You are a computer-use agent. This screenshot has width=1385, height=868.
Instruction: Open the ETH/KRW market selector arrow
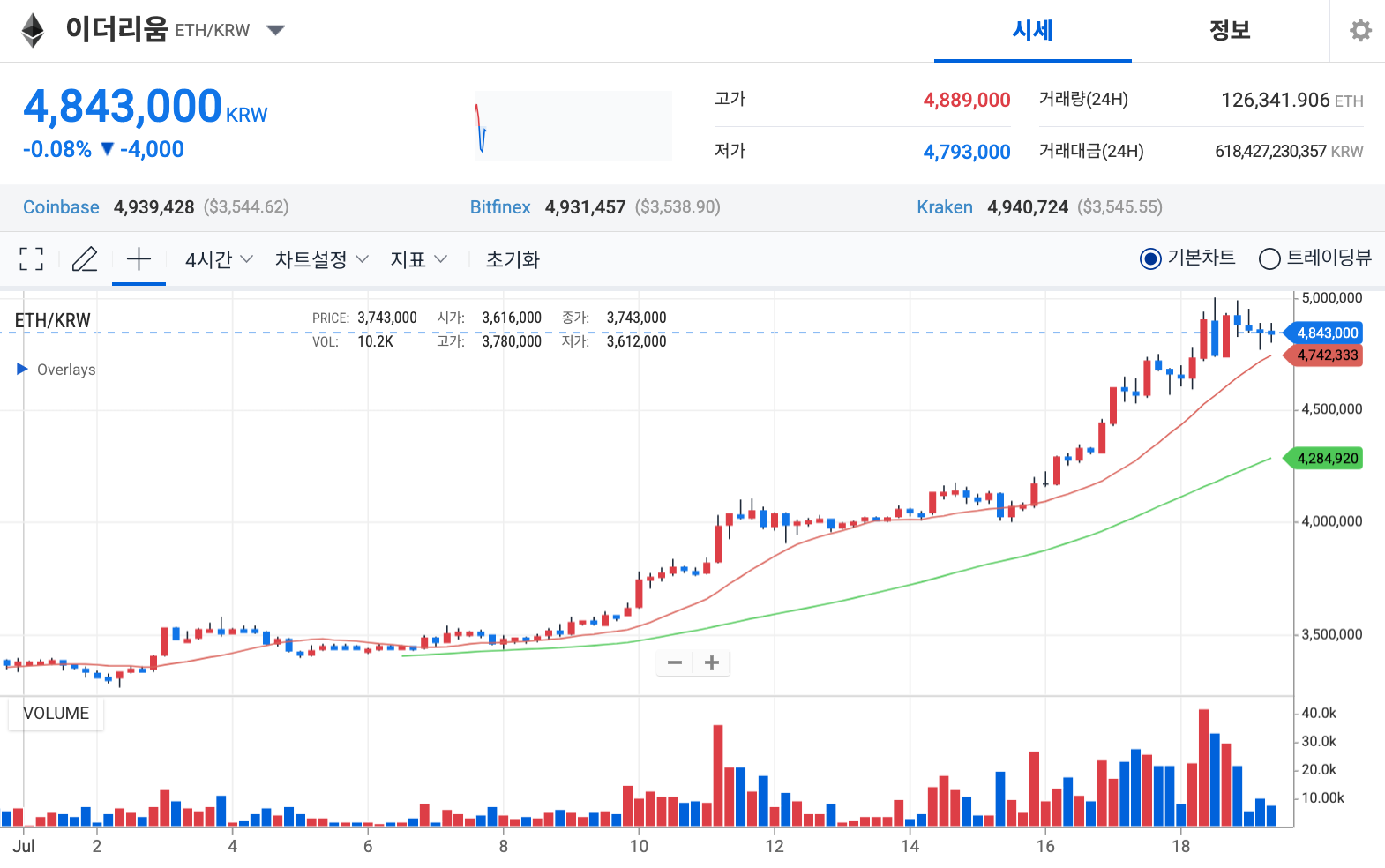[275, 31]
